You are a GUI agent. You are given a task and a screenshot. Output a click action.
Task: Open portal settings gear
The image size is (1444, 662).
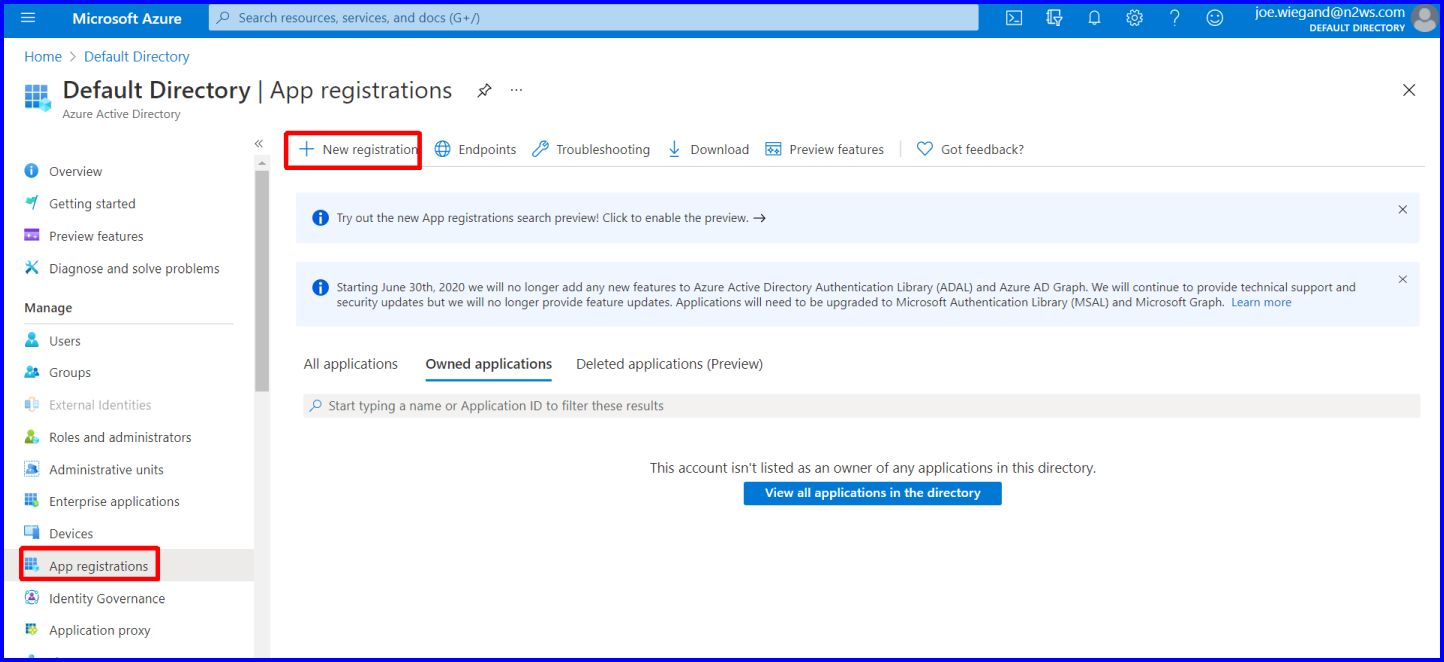point(1134,18)
